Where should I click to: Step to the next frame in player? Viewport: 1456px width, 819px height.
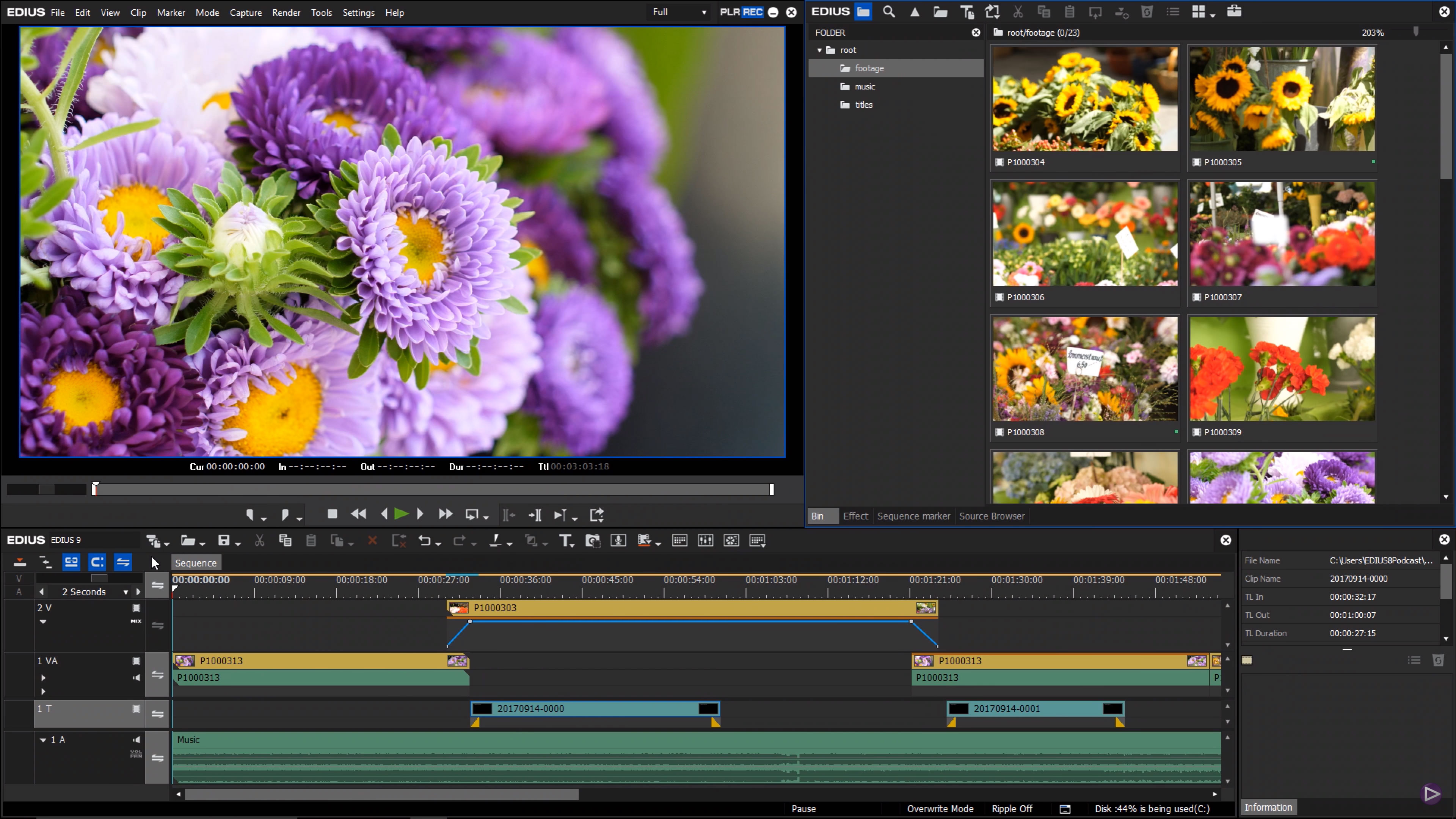[420, 514]
